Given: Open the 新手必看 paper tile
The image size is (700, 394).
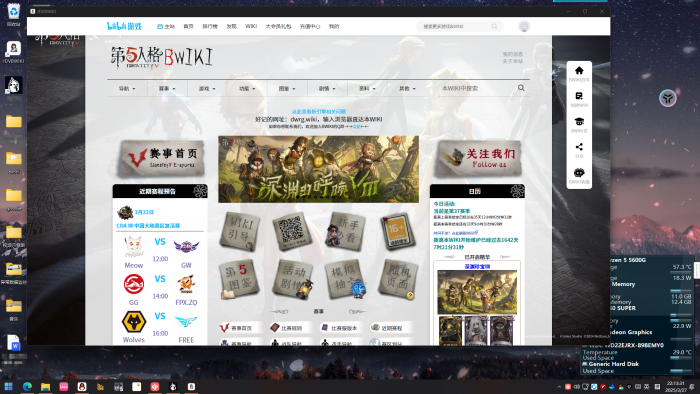Looking at the screenshot, I should [x=345, y=231].
